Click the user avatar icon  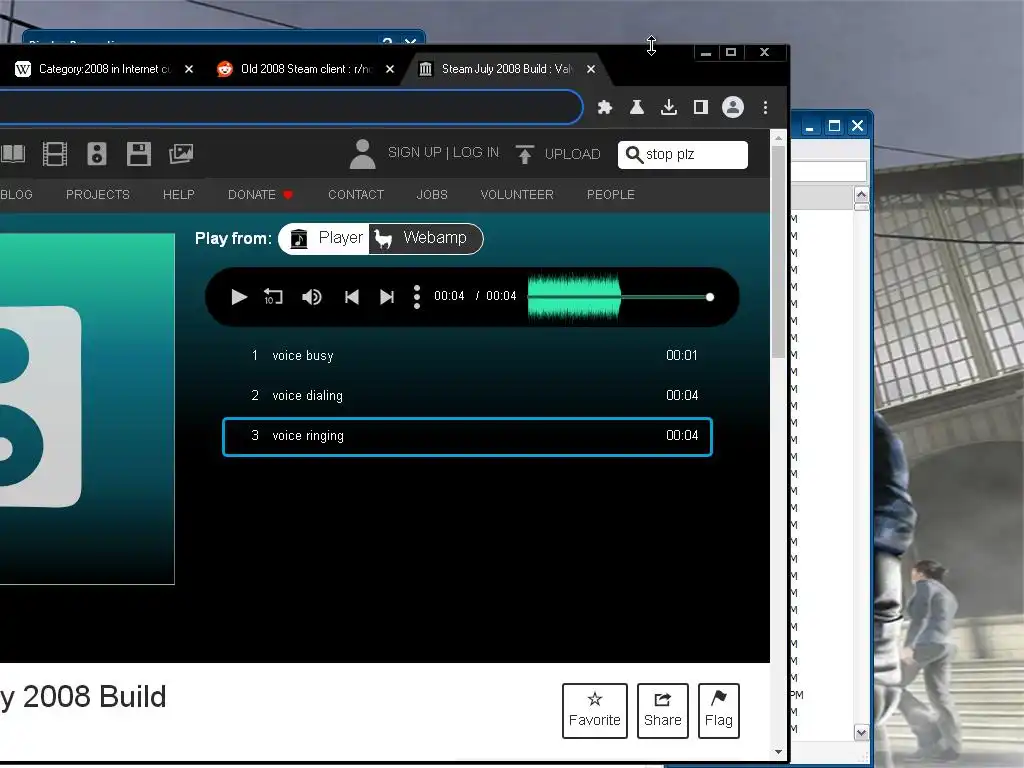[x=362, y=154]
